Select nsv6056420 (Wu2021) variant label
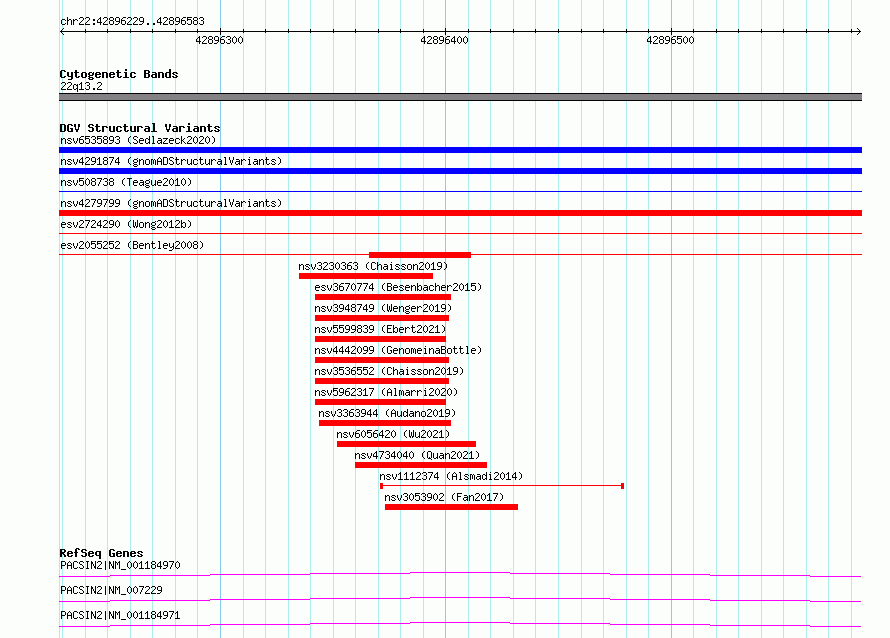 pyautogui.click(x=393, y=434)
